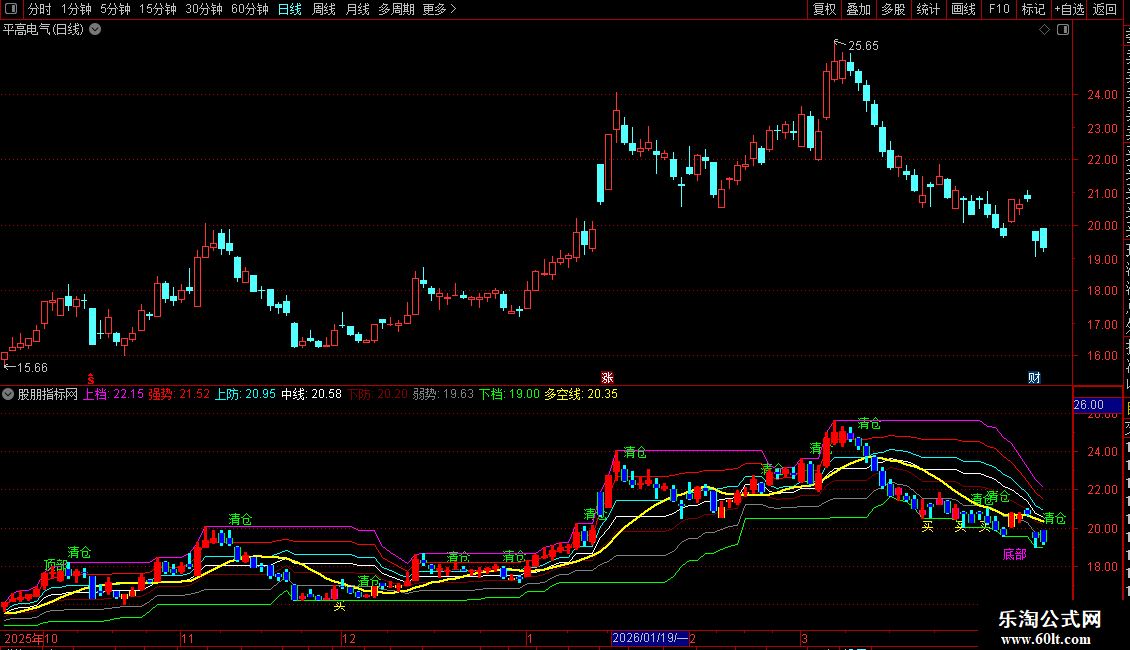Image resolution: width=1130 pixels, height=650 pixels.
Task: Click the 强势: 21.52 indicator value
Action: (179, 394)
